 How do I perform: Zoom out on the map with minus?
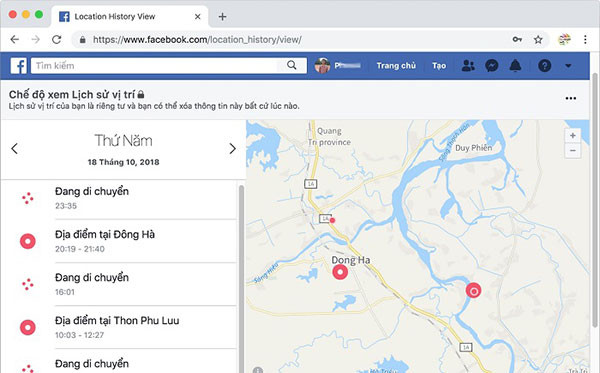click(x=572, y=151)
